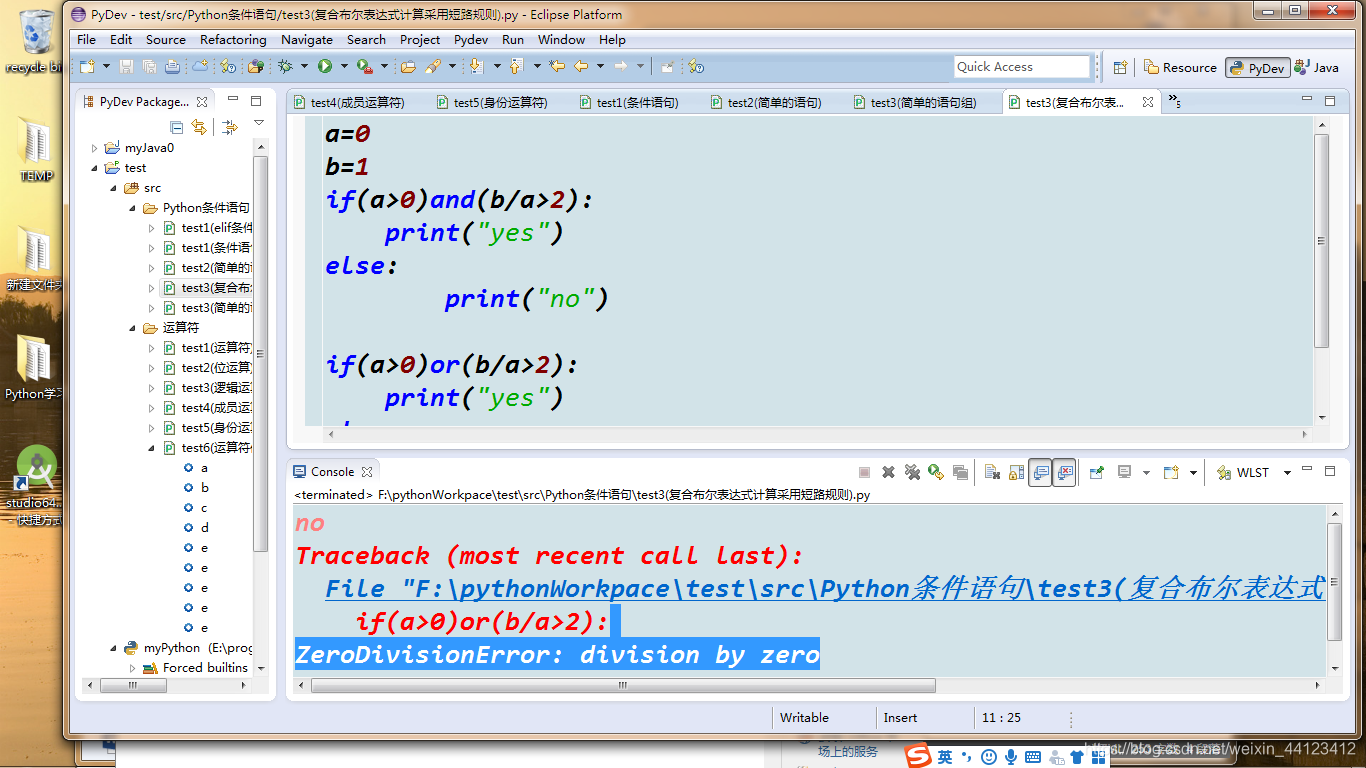Screen dimensions: 1366x768
Task: Expand the myJava0 project node
Action: pos(95,148)
